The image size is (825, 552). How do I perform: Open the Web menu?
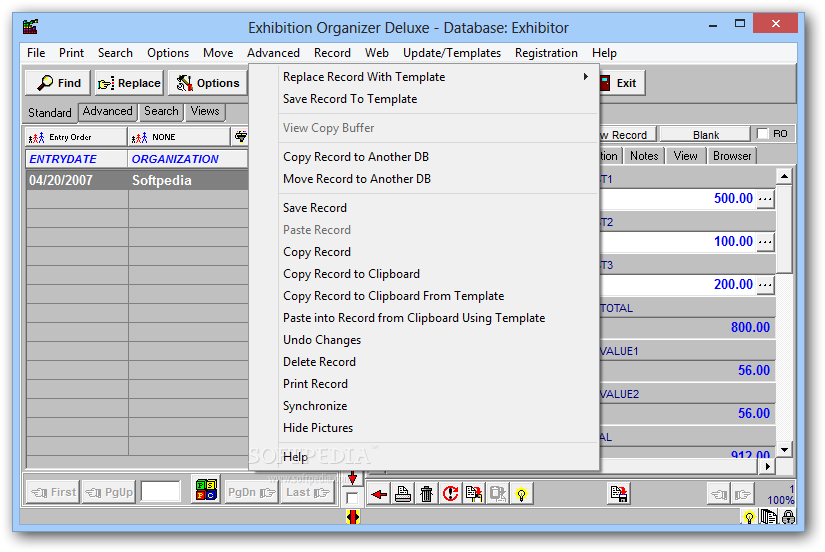377,53
